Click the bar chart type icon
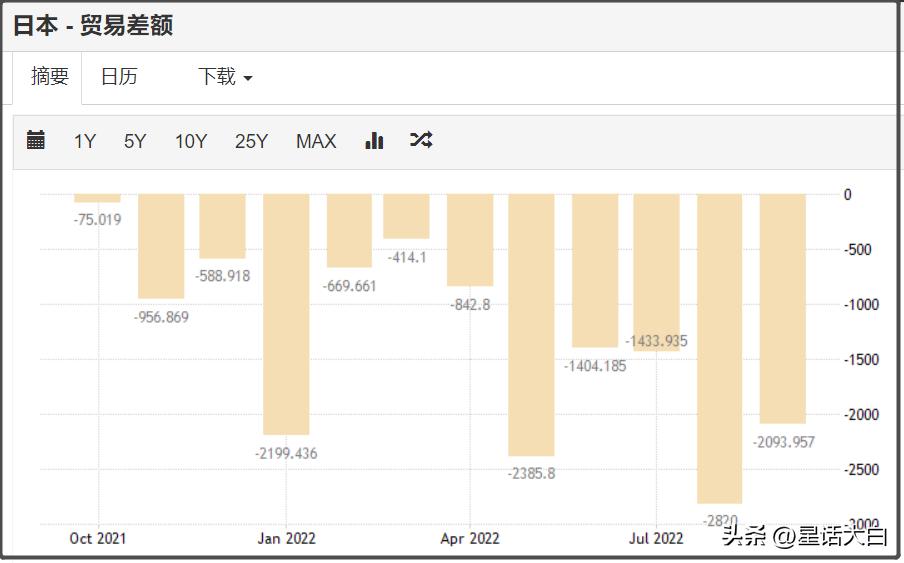The height and width of the screenshot is (563, 904). tap(374, 140)
